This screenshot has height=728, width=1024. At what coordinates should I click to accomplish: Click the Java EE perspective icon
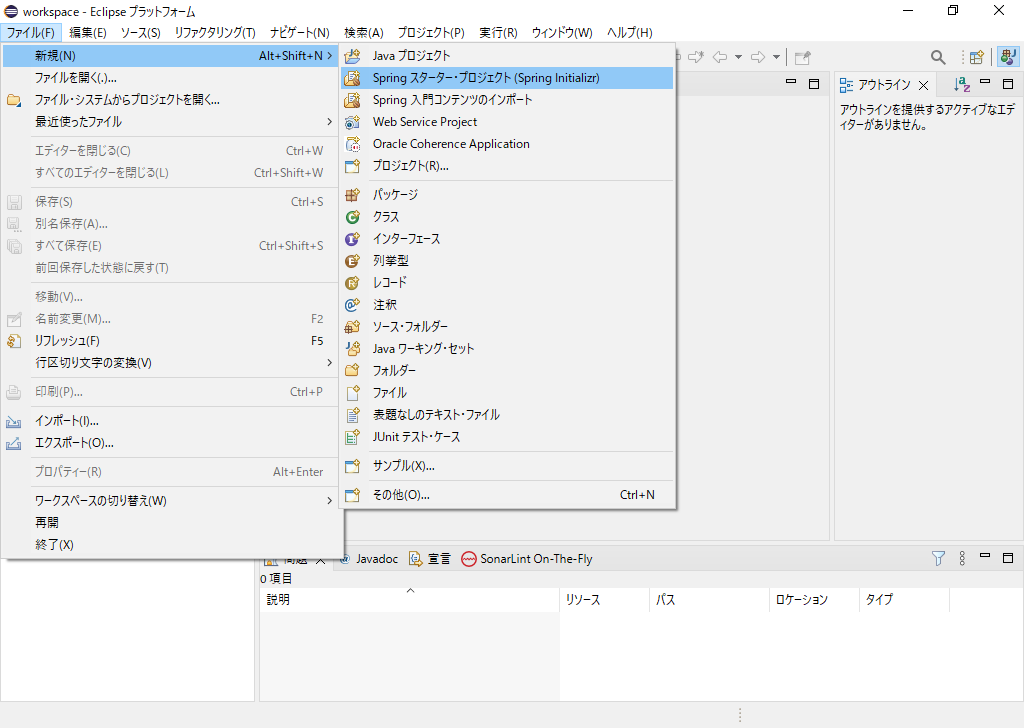(1008, 57)
